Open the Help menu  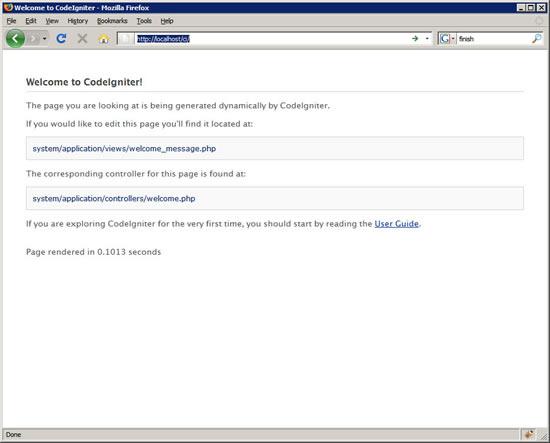pos(167,21)
